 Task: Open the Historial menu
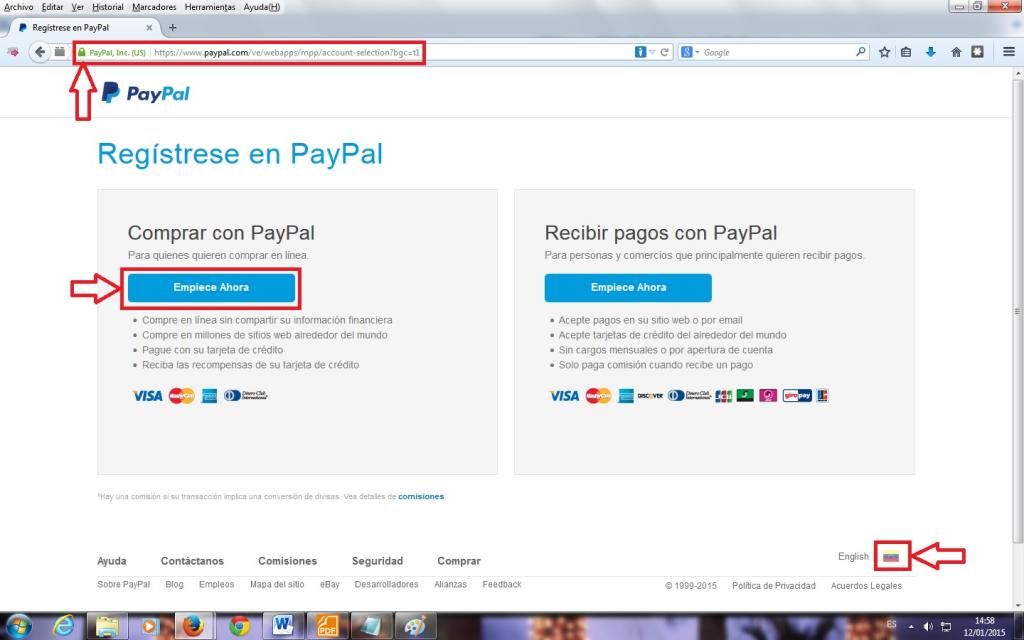coord(108,7)
